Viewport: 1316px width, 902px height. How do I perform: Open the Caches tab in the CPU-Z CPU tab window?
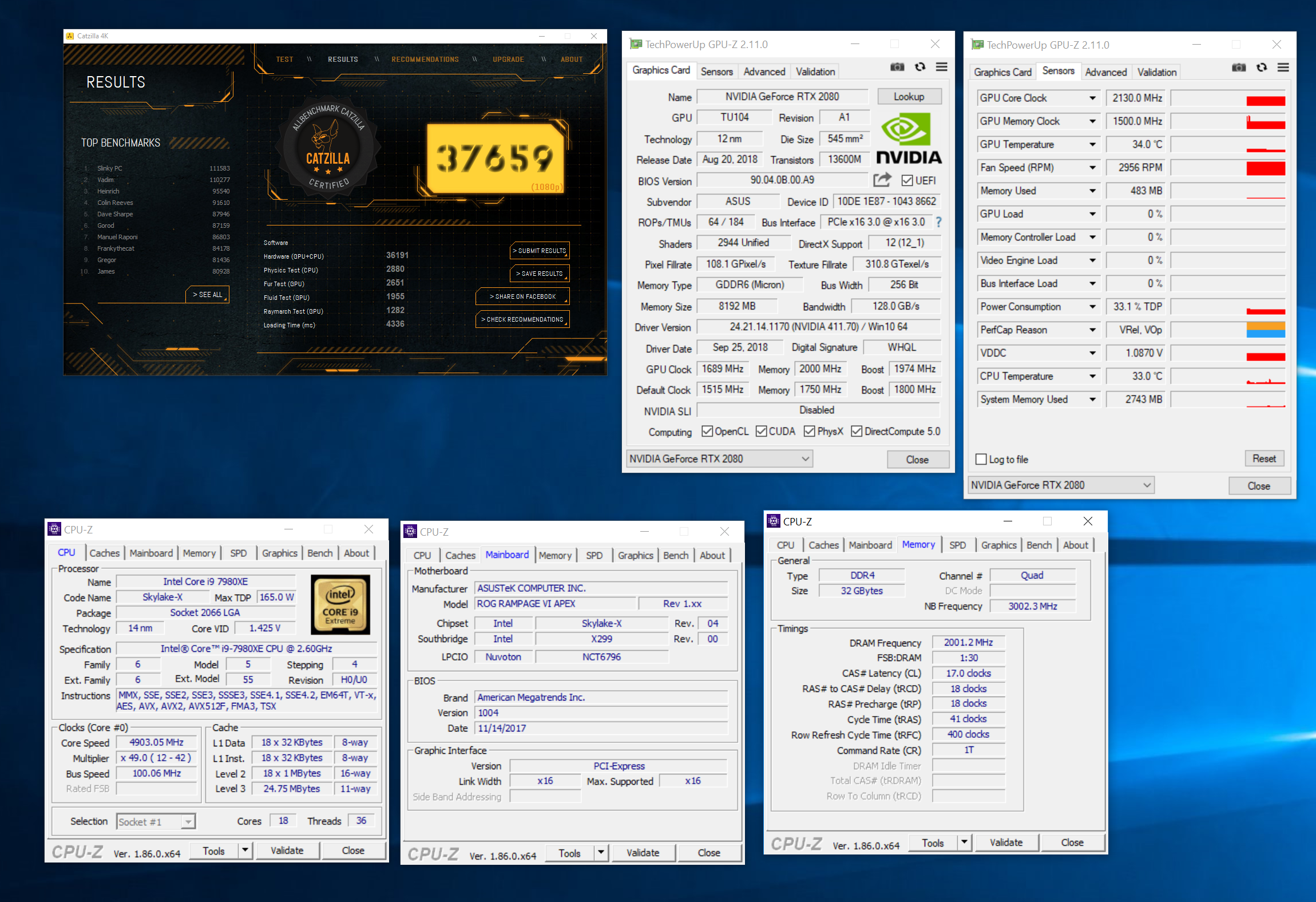pos(105,553)
